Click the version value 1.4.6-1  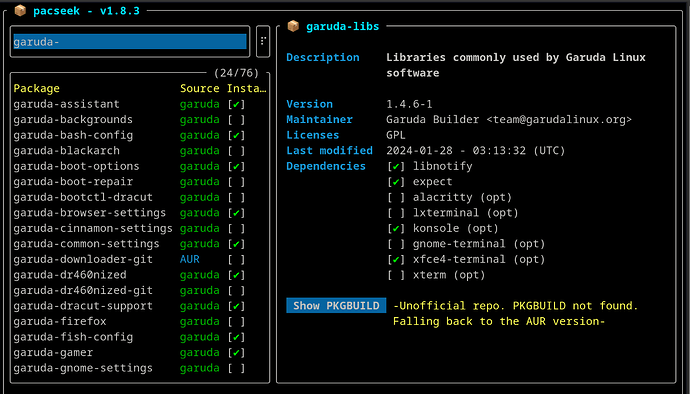(x=409, y=104)
